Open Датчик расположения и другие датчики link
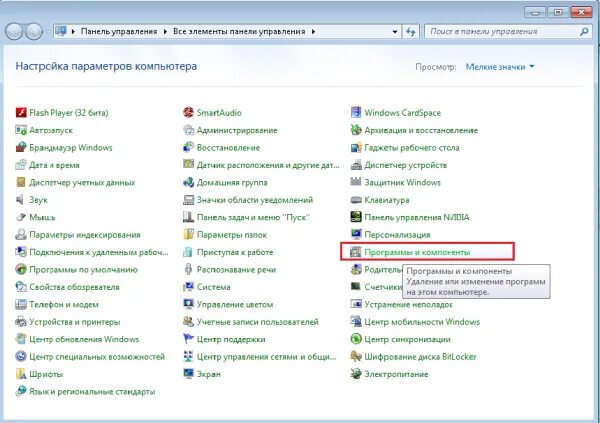The width and height of the screenshot is (600, 423). coord(268,165)
